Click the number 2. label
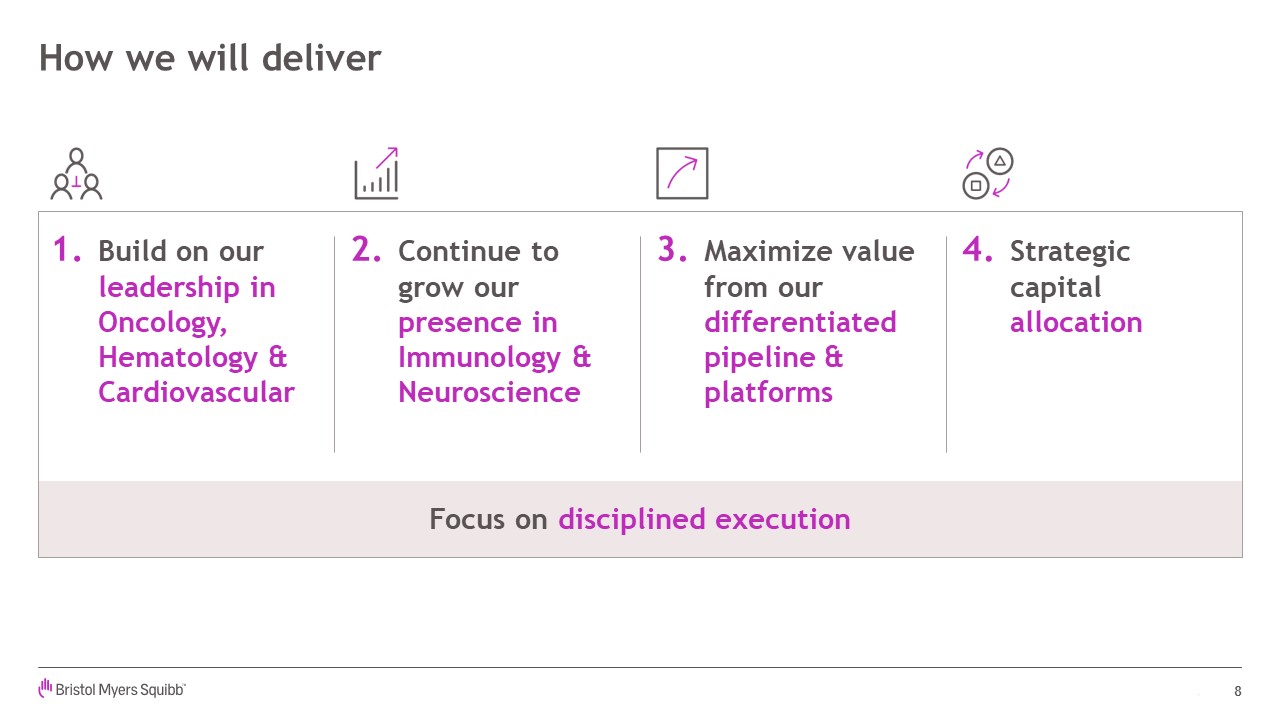 367,250
